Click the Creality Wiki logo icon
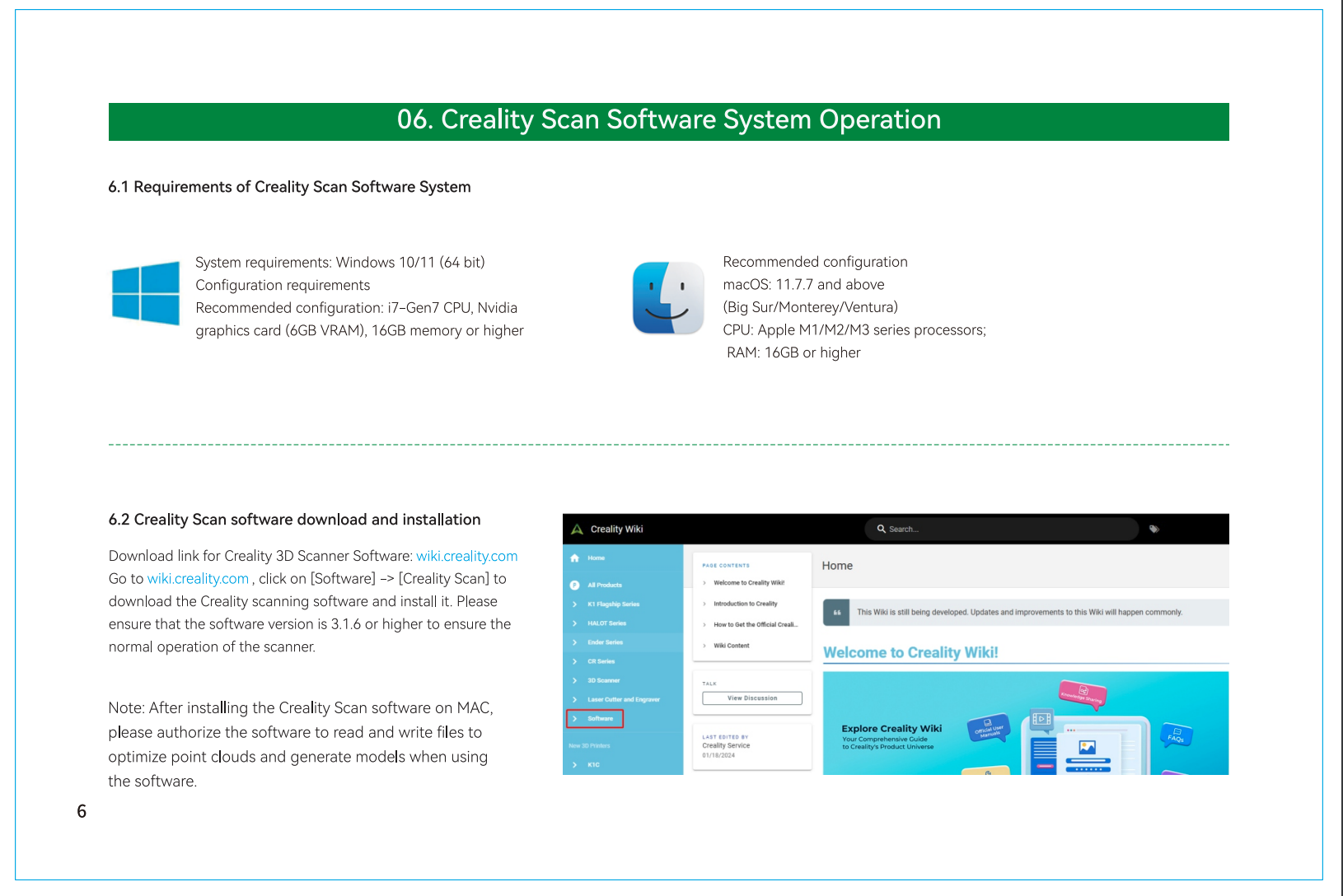1343x896 pixels. click(x=577, y=530)
